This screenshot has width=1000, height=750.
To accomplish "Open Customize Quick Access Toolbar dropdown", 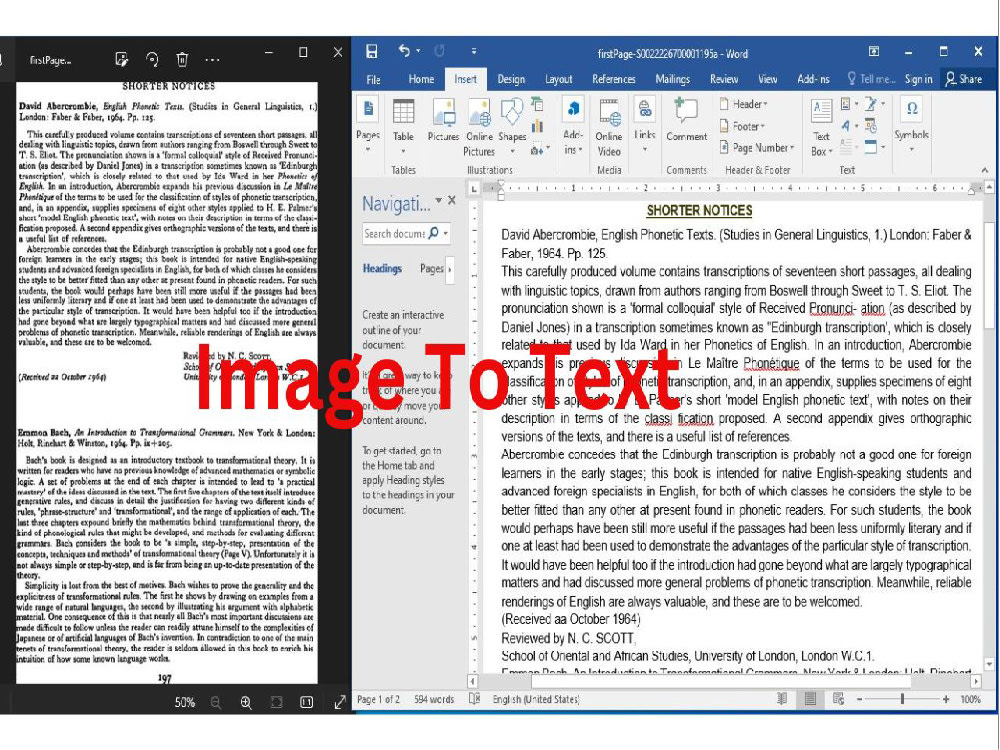I will point(474,51).
